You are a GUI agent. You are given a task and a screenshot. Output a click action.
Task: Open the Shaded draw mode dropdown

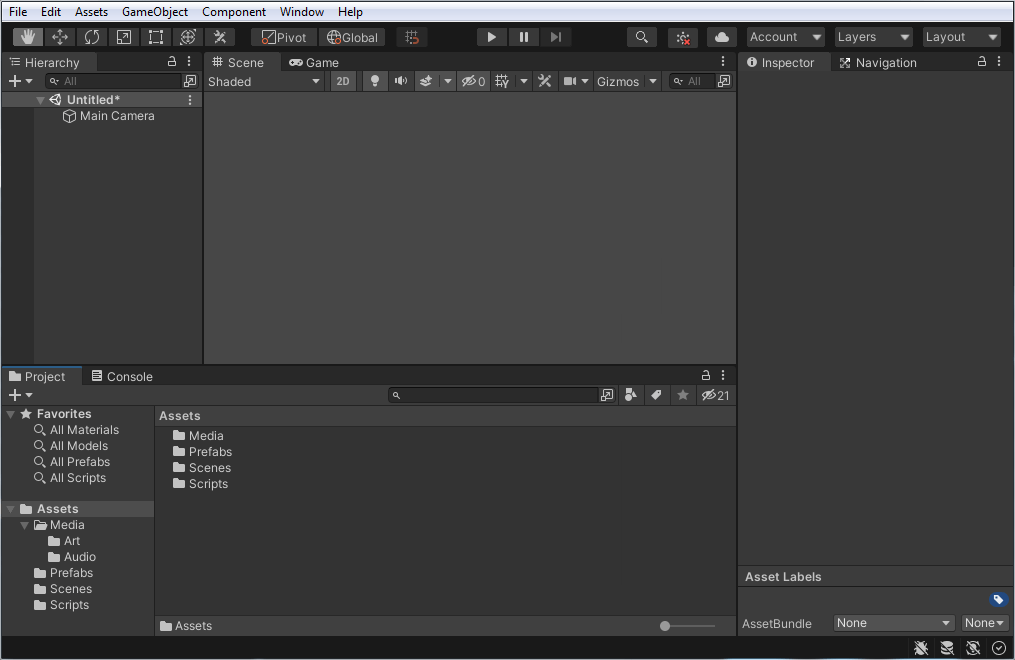(265, 81)
